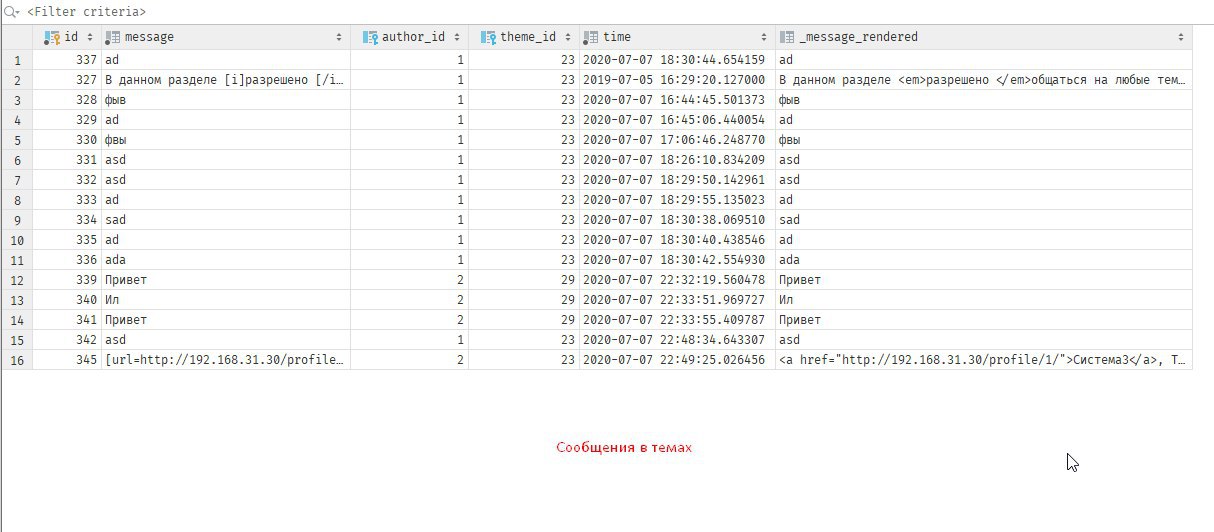Click the red 'Сообщения в темах' caption
The width and height of the screenshot is (1214, 532).
click(624, 447)
